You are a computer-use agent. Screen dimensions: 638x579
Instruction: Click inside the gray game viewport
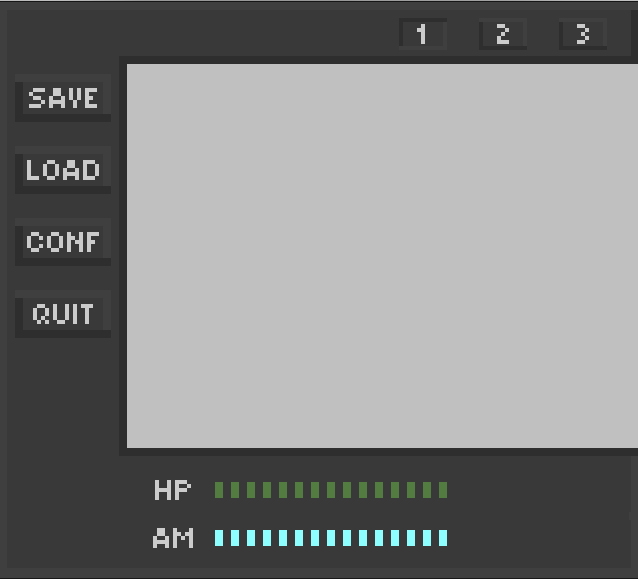coord(380,255)
